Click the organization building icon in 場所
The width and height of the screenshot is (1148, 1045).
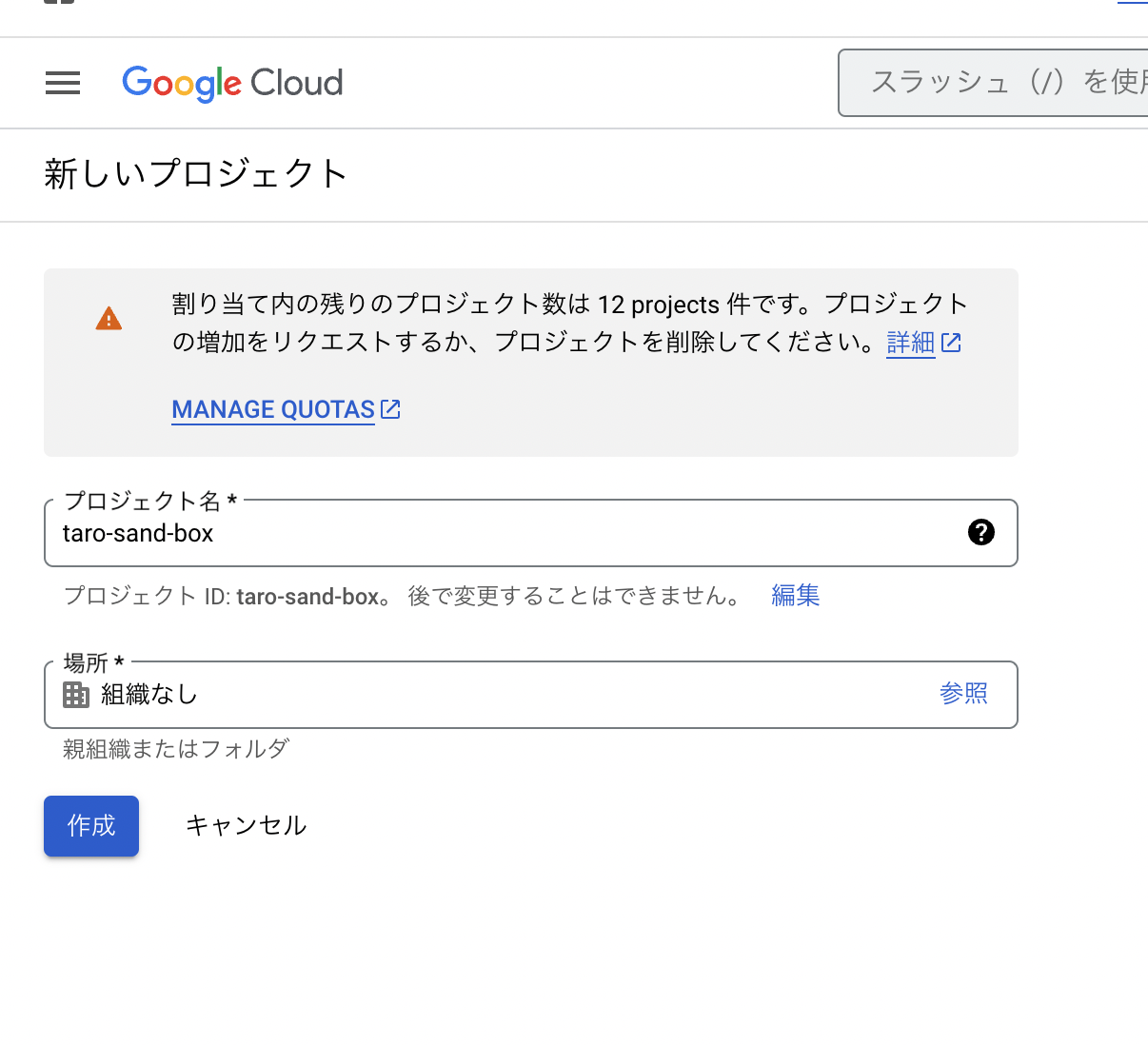tap(76, 695)
